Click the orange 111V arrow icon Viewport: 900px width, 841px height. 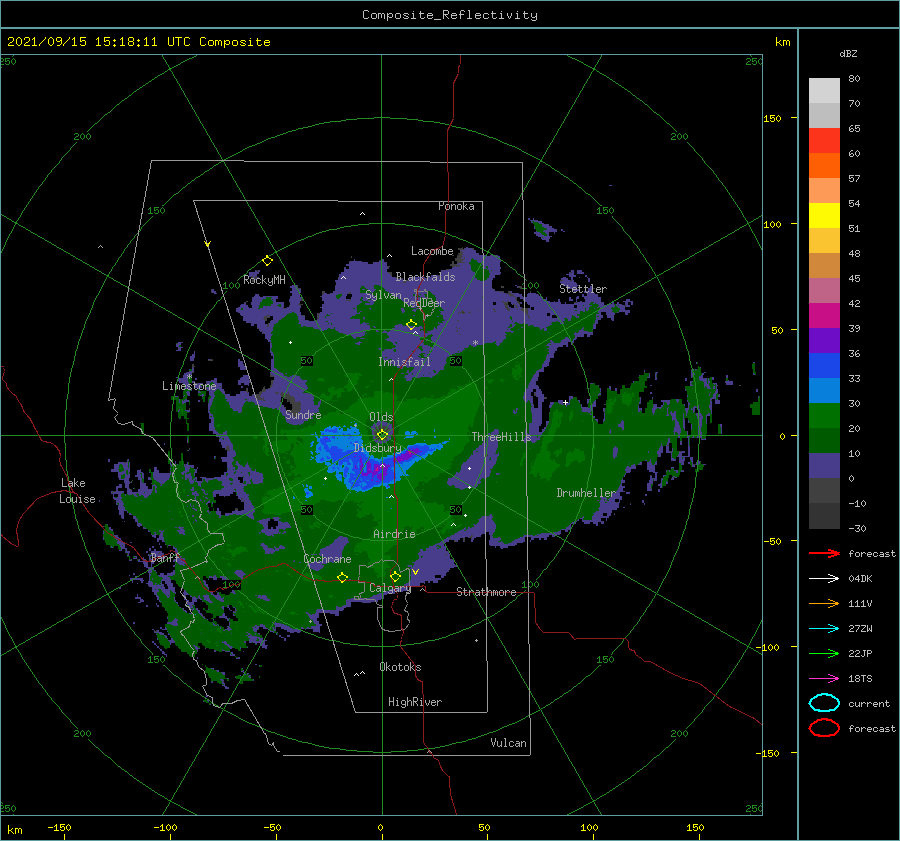[824, 603]
